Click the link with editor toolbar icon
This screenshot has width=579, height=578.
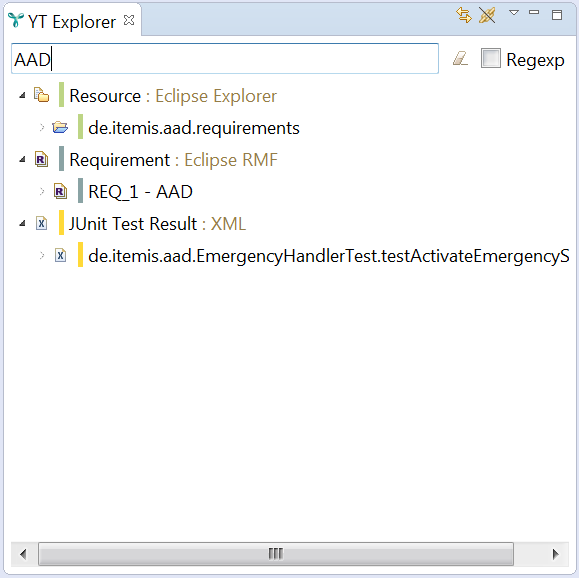point(464,15)
